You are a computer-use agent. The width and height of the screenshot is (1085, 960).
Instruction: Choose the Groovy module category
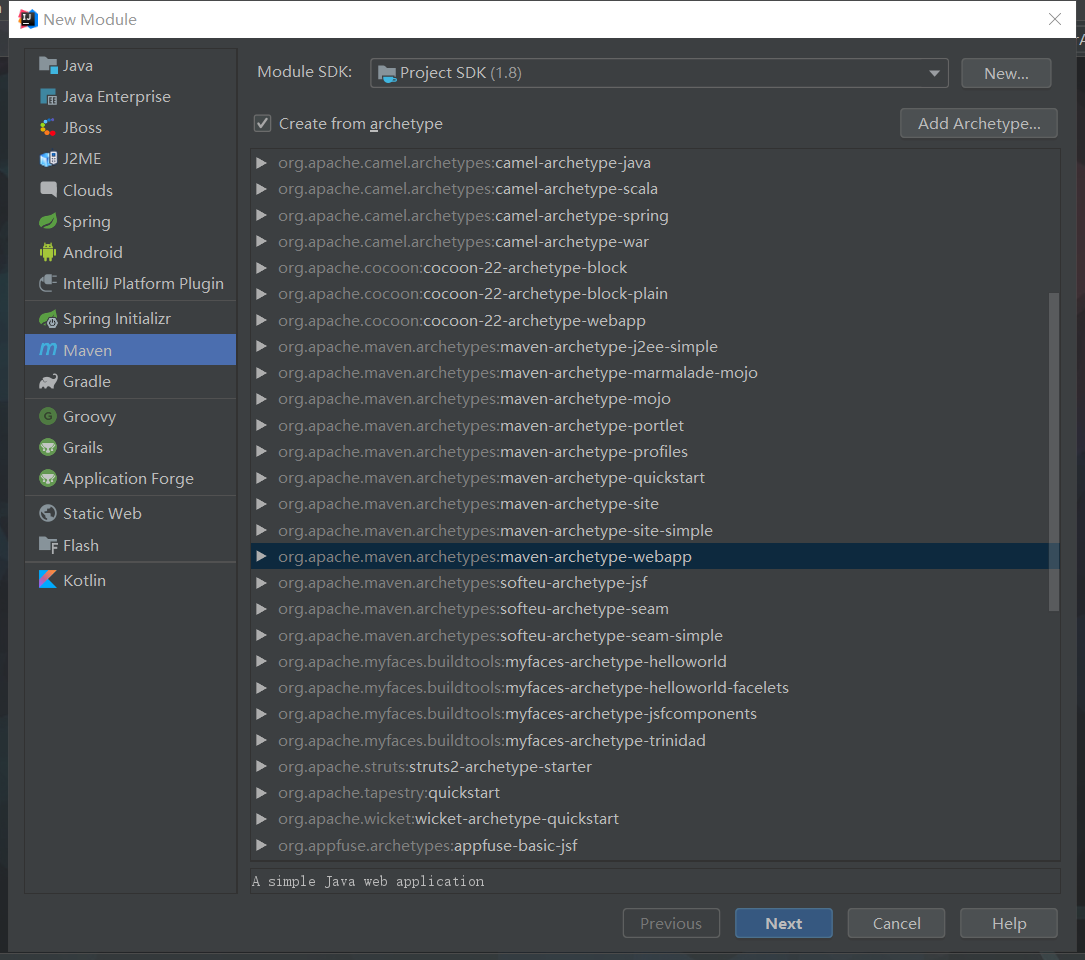tap(90, 416)
